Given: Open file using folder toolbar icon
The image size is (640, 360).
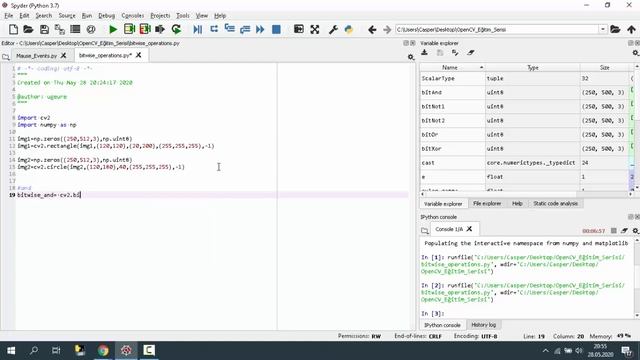Looking at the screenshot, I should click(x=28, y=29).
